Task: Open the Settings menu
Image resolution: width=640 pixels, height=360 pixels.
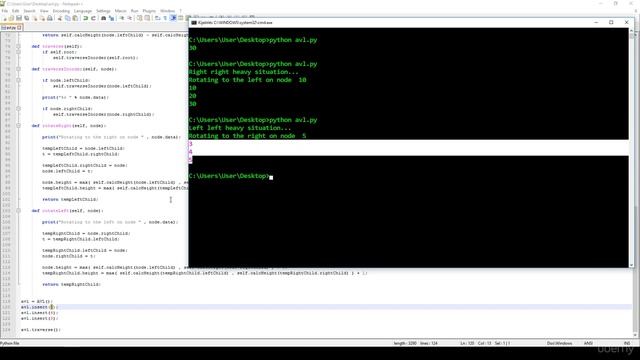Action: point(103,11)
